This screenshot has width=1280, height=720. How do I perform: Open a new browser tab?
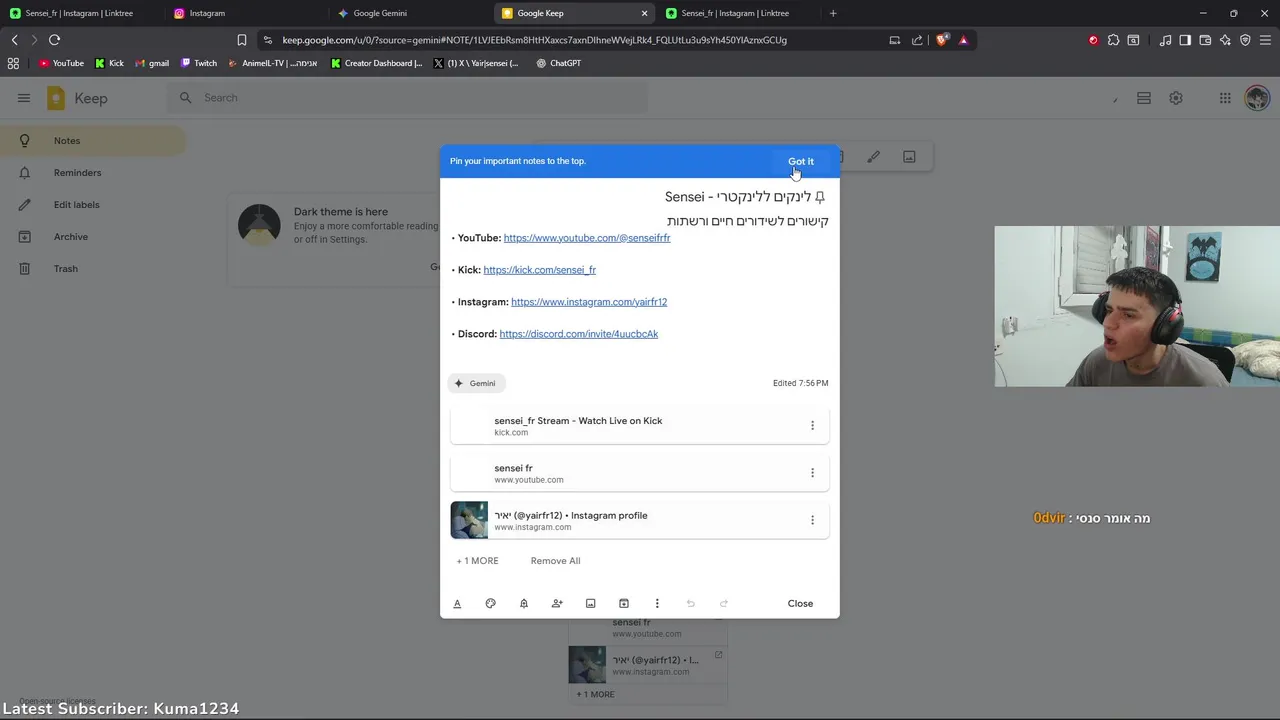[x=833, y=13]
